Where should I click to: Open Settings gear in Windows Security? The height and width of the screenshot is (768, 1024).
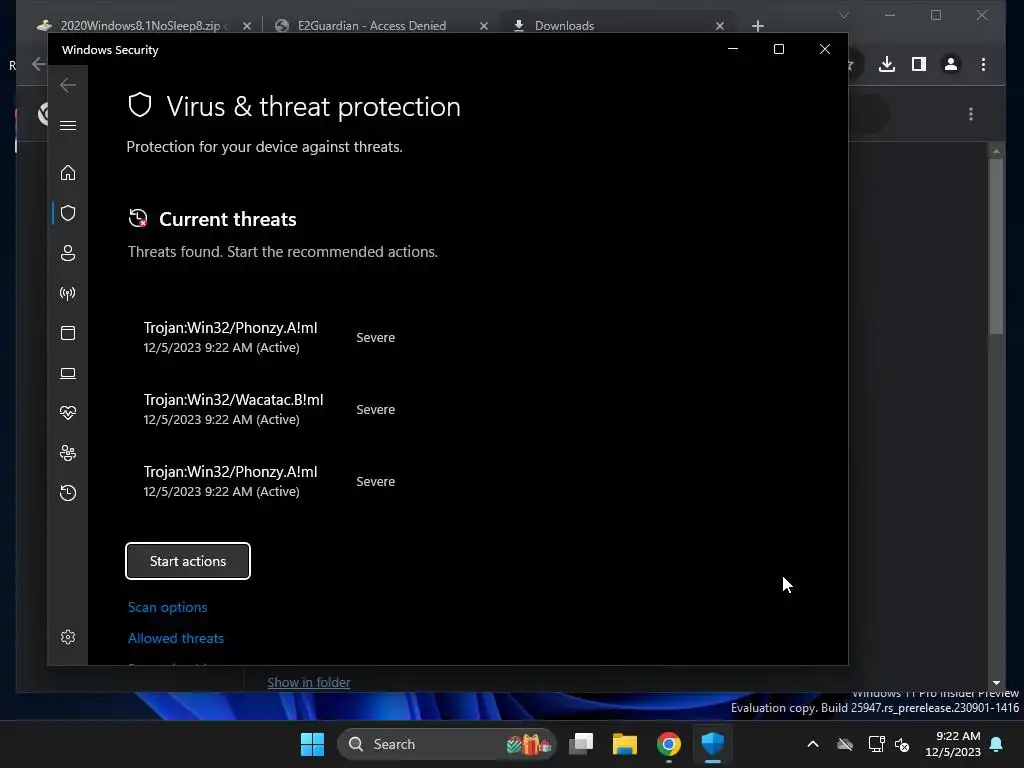click(68, 637)
